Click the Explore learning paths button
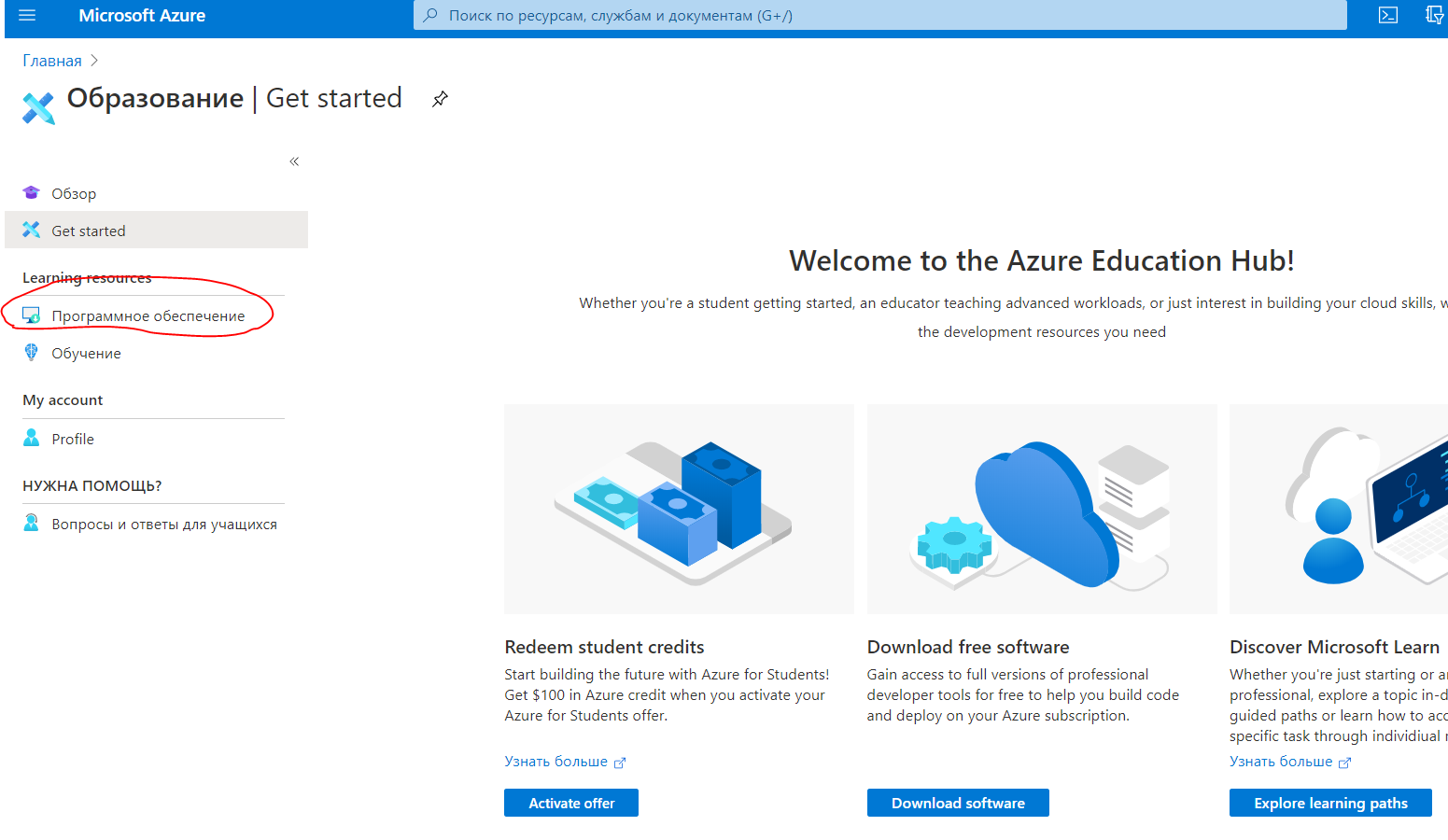This screenshot has height=840, width=1448. point(1330,803)
